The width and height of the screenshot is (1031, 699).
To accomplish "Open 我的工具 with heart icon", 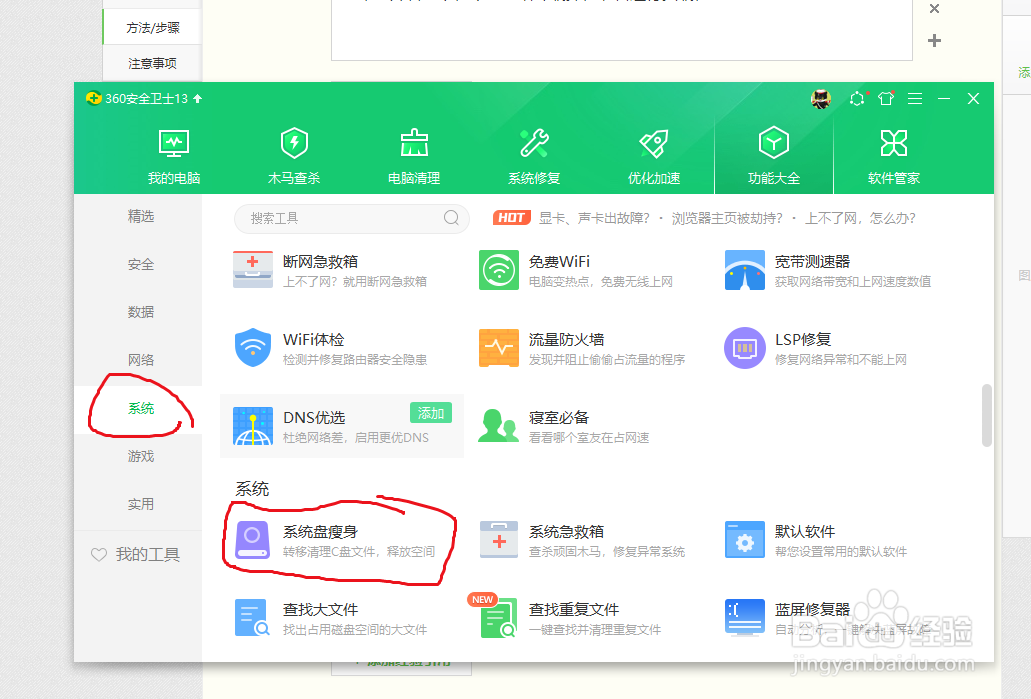I will pos(135,554).
